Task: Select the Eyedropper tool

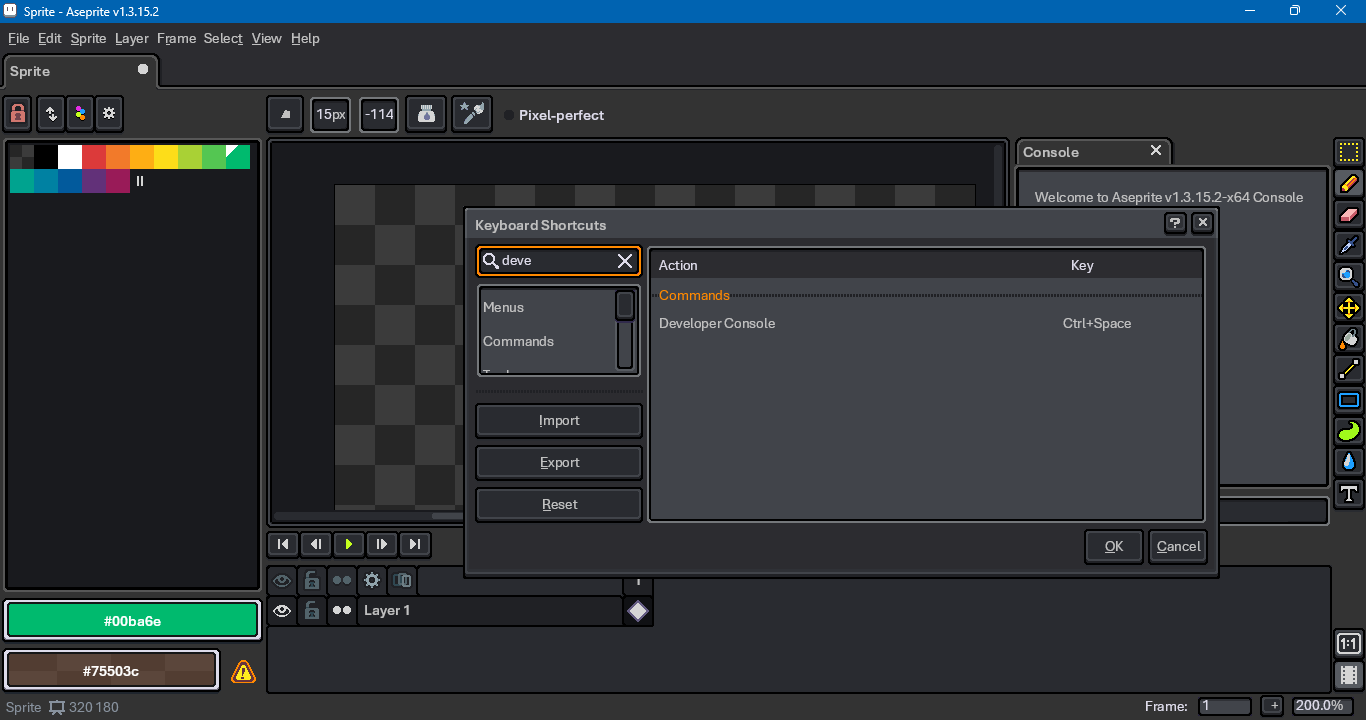Action: [1349, 245]
